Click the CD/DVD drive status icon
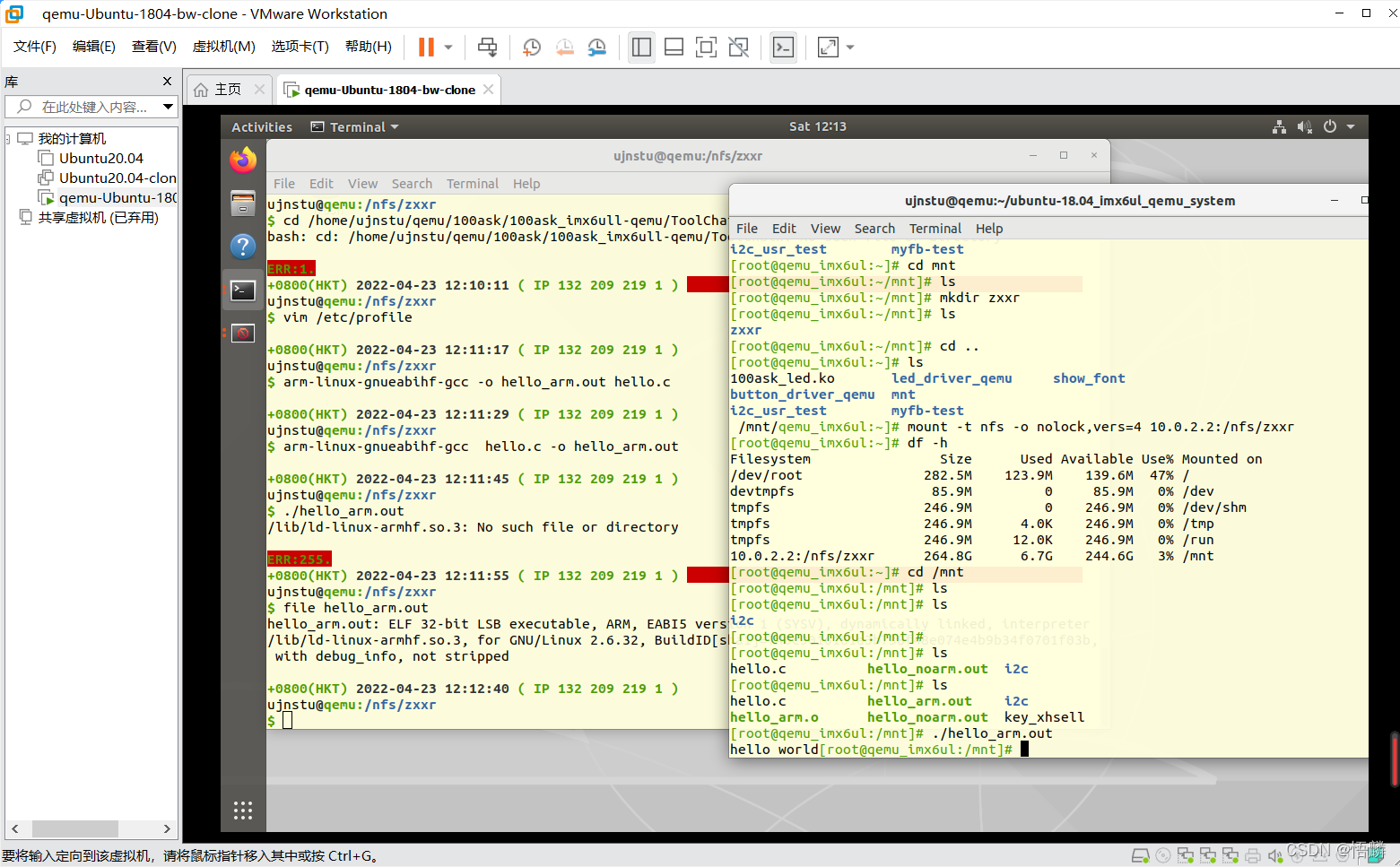The width and height of the screenshot is (1400, 867). click(1163, 855)
